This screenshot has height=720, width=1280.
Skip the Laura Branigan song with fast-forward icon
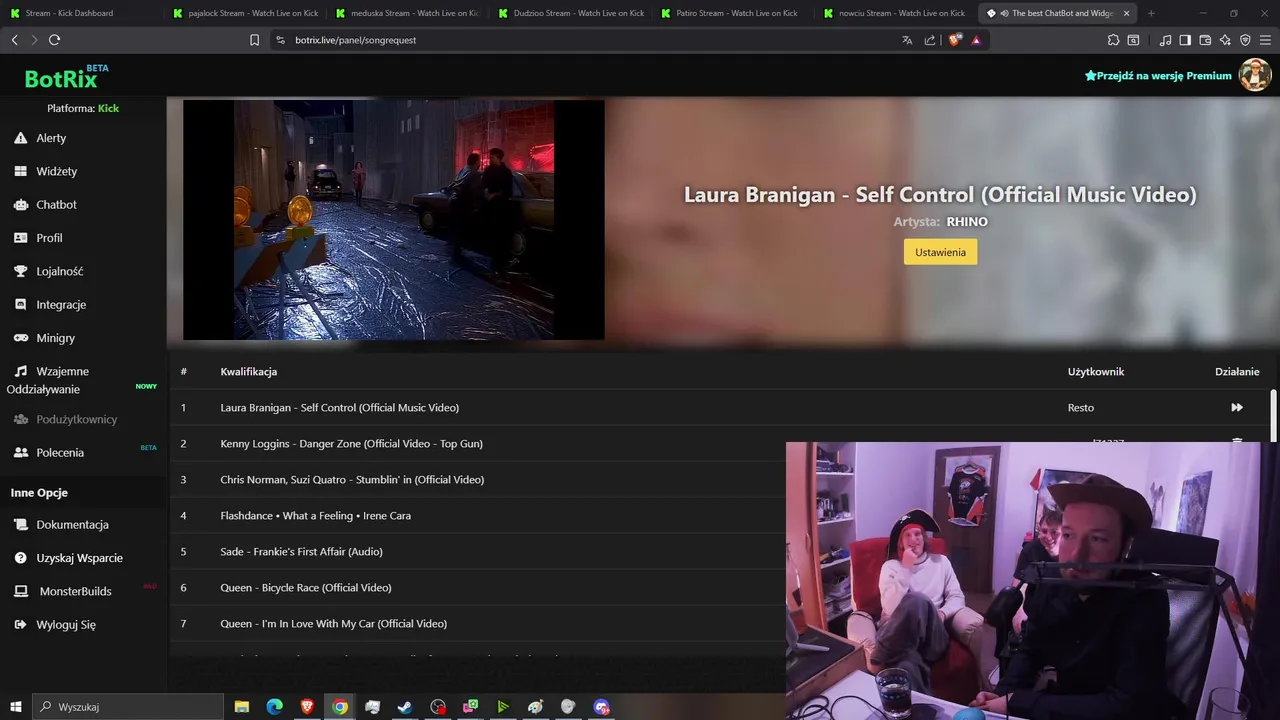click(1237, 407)
